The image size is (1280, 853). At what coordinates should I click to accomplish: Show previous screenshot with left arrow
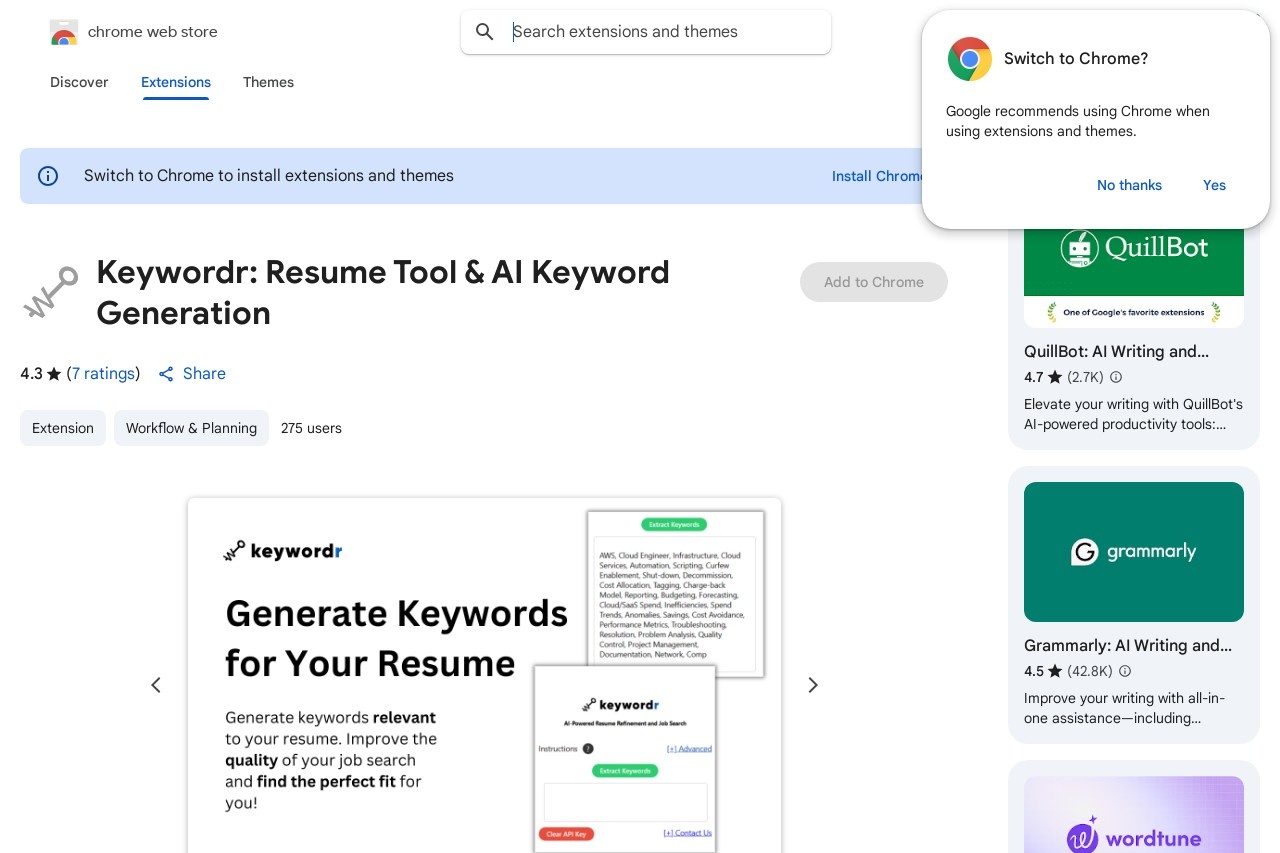pyautogui.click(x=156, y=685)
